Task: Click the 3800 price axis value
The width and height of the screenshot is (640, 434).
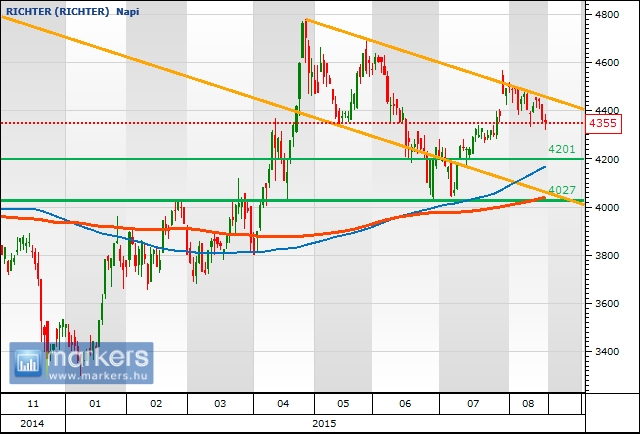Action: click(607, 256)
